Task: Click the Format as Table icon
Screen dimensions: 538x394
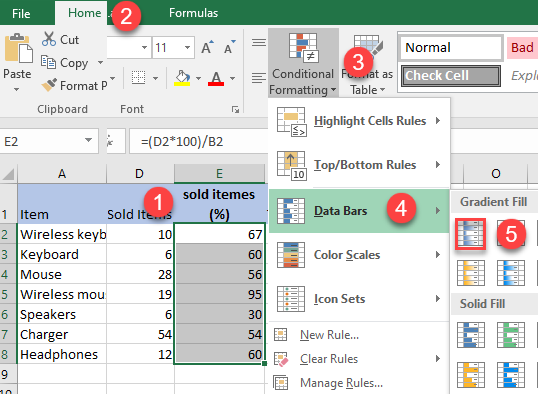Action: click(368, 47)
